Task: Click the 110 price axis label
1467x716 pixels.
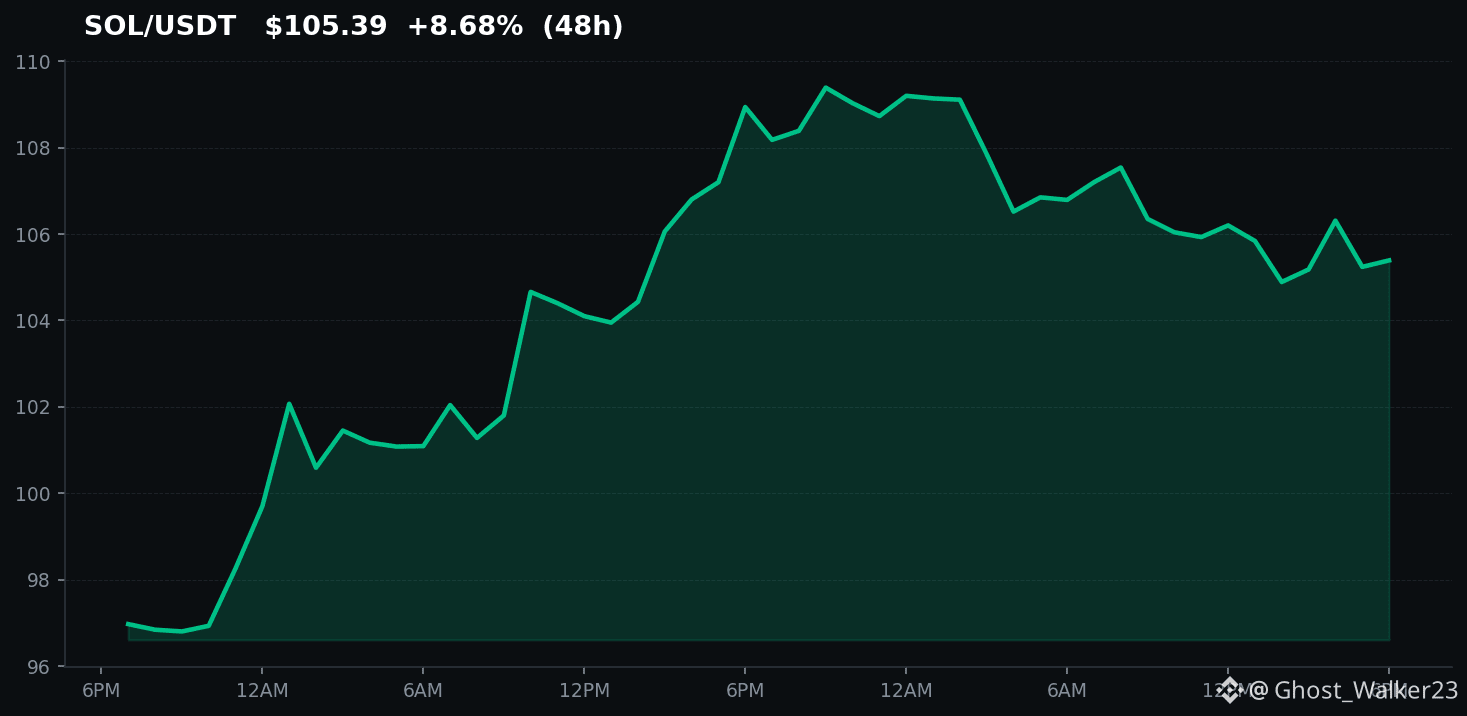Action: 33,62
